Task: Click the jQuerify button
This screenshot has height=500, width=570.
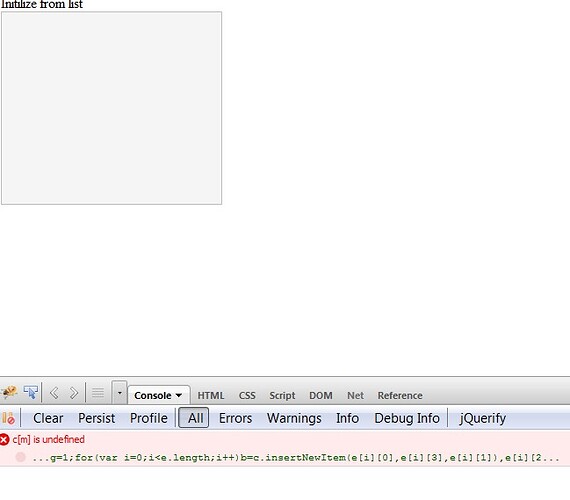Action: click(x=482, y=419)
